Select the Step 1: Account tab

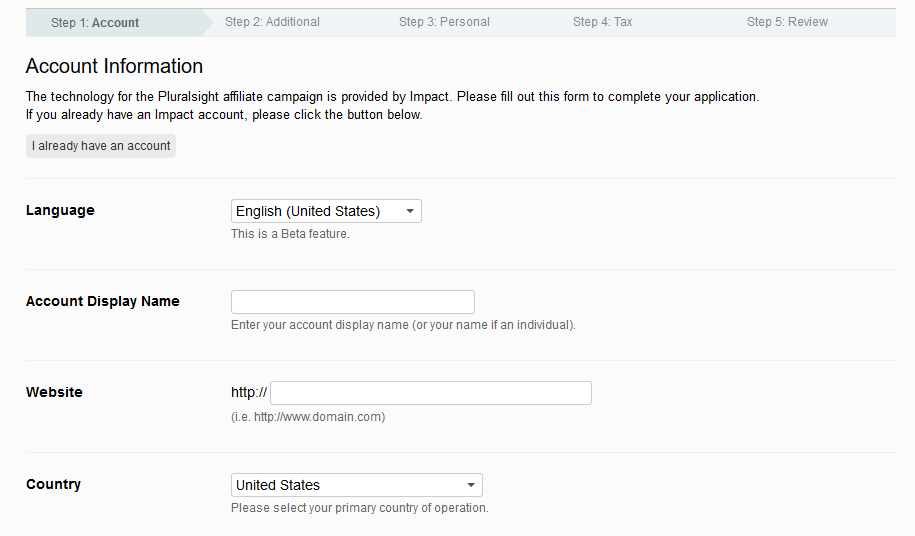pos(95,22)
